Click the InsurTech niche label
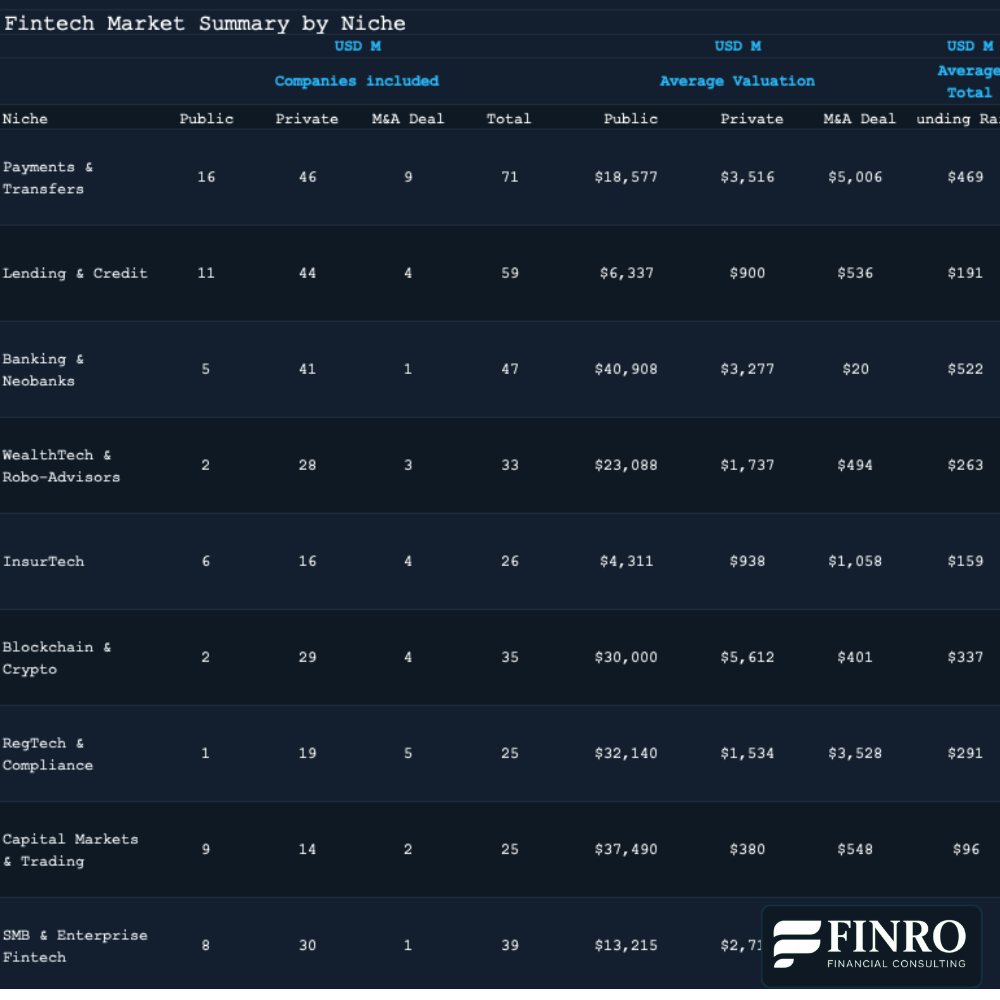1000x1000 pixels. coord(44,561)
